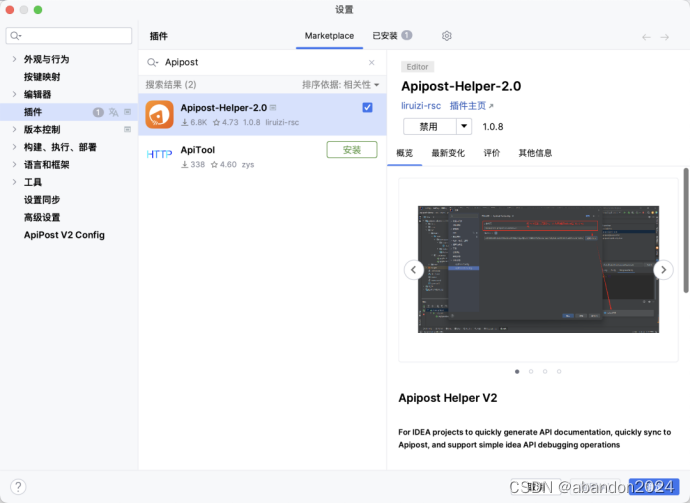Click the red close window button
The width and height of the screenshot is (690, 503).
tap(10, 10)
